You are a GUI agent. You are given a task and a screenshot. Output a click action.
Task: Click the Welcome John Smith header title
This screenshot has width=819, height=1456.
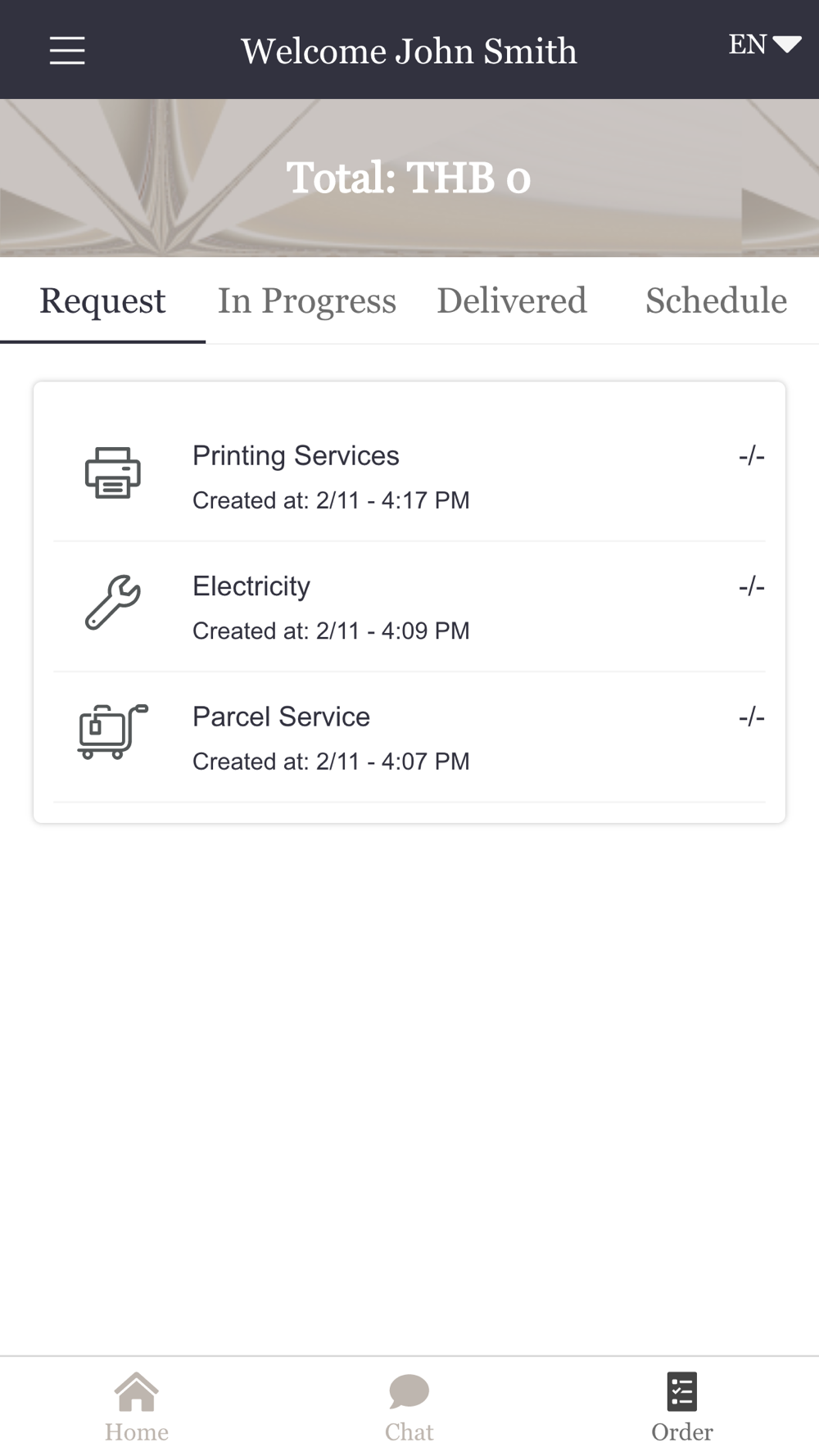(x=409, y=51)
